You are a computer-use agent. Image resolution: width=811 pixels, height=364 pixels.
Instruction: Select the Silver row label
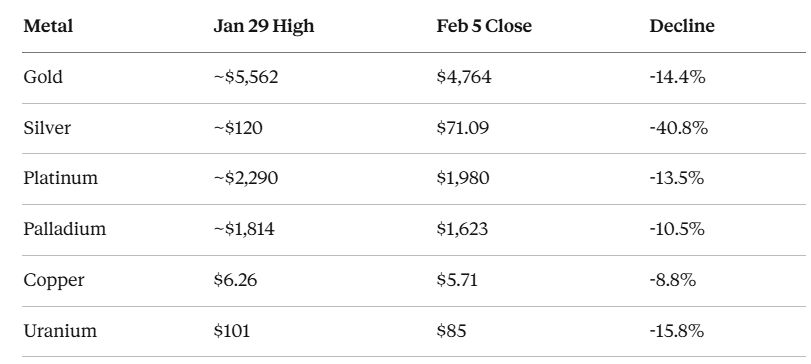[47, 128]
